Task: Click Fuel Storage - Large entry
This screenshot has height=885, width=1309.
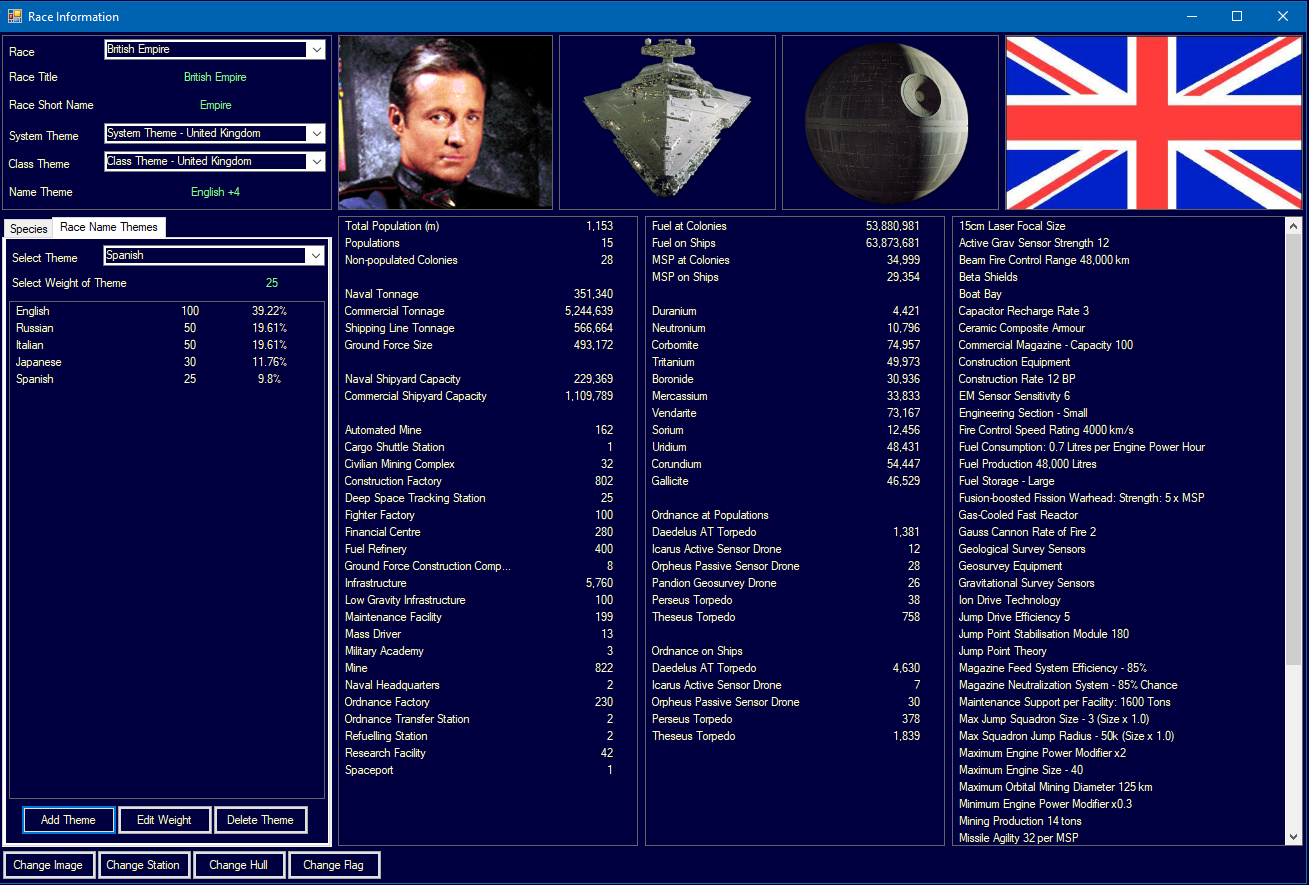Action: [x=1006, y=481]
